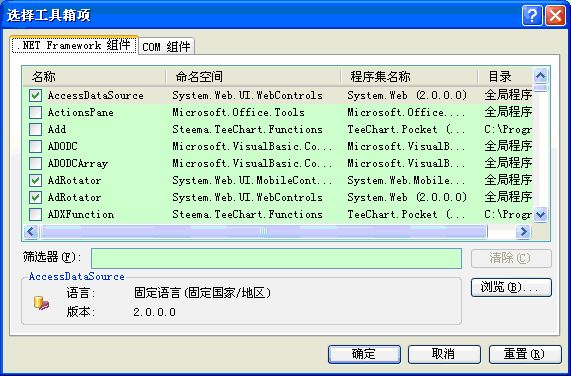Click the 取消 button
571x376 pixels.
(x=444, y=354)
